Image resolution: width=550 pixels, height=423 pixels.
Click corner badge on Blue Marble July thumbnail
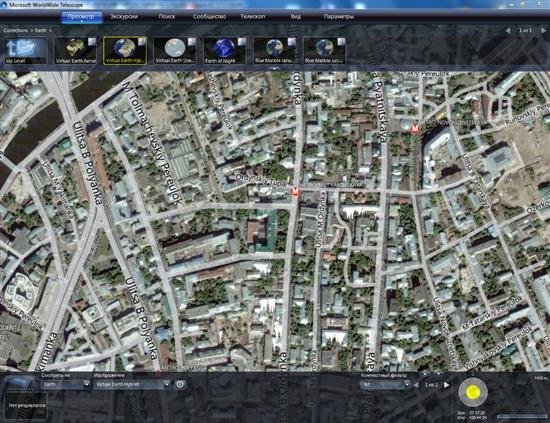[x=341, y=42]
